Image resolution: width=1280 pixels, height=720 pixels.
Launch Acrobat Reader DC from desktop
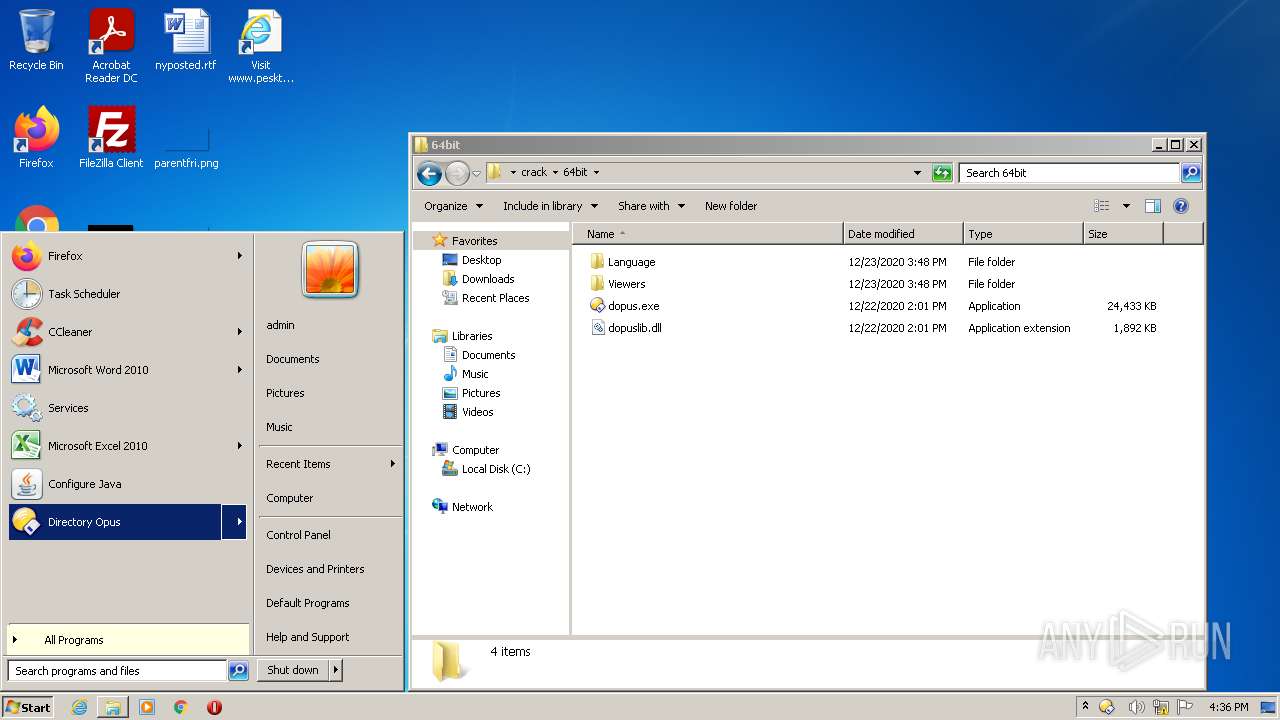tap(111, 46)
